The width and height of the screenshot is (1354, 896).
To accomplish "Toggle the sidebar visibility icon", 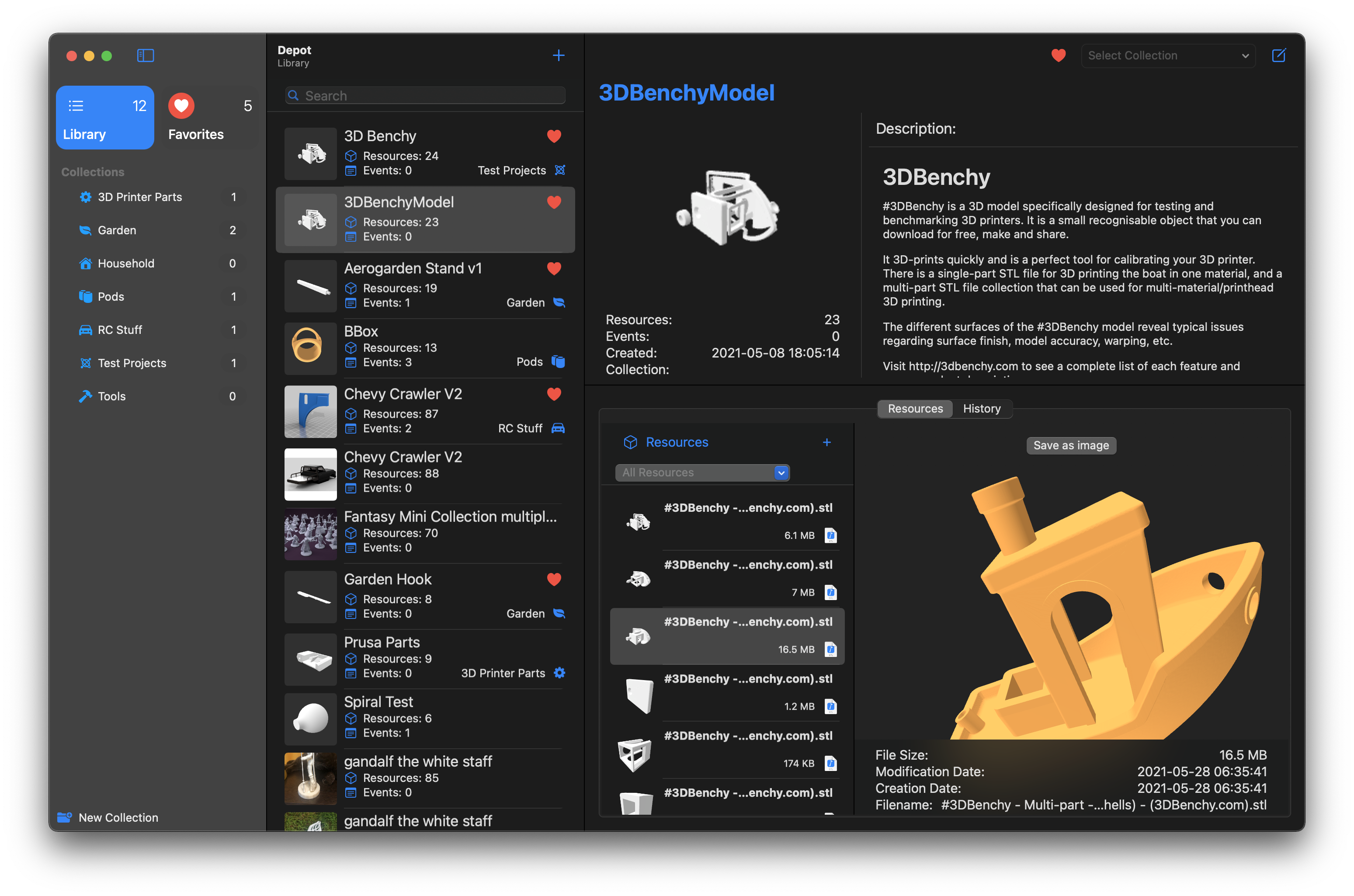I will [145, 56].
